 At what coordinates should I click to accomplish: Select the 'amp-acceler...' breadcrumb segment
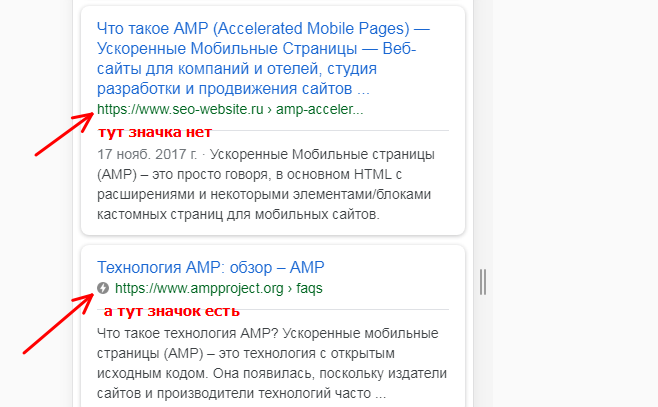[319, 109]
